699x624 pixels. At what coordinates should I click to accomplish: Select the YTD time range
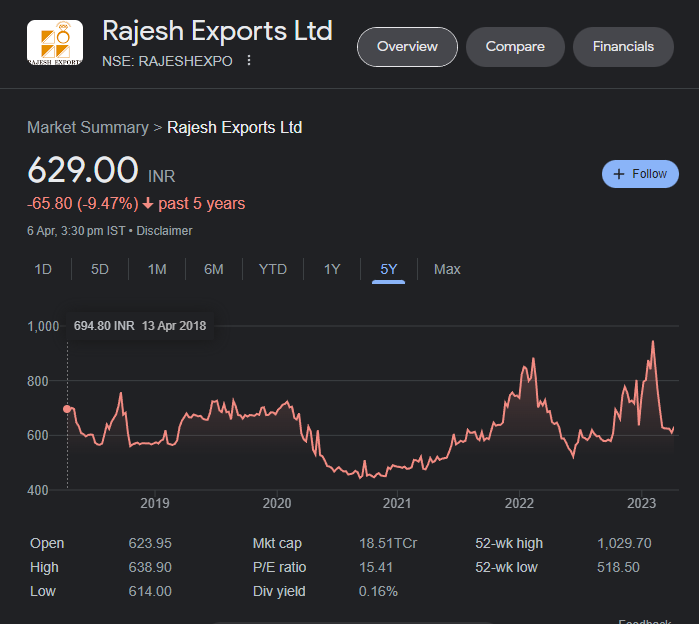click(273, 269)
